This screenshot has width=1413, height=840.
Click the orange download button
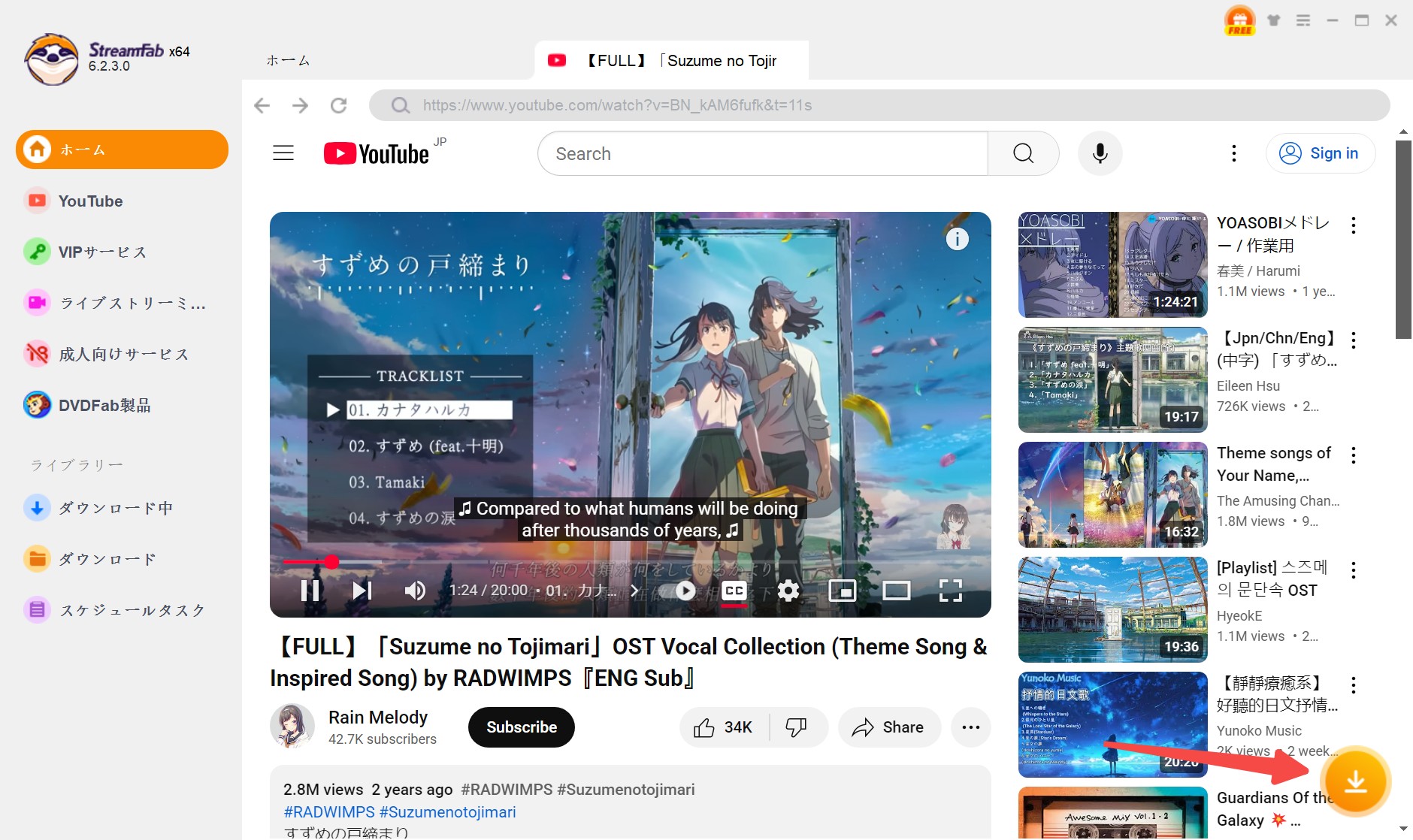pyautogui.click(x=1355, y=781)
